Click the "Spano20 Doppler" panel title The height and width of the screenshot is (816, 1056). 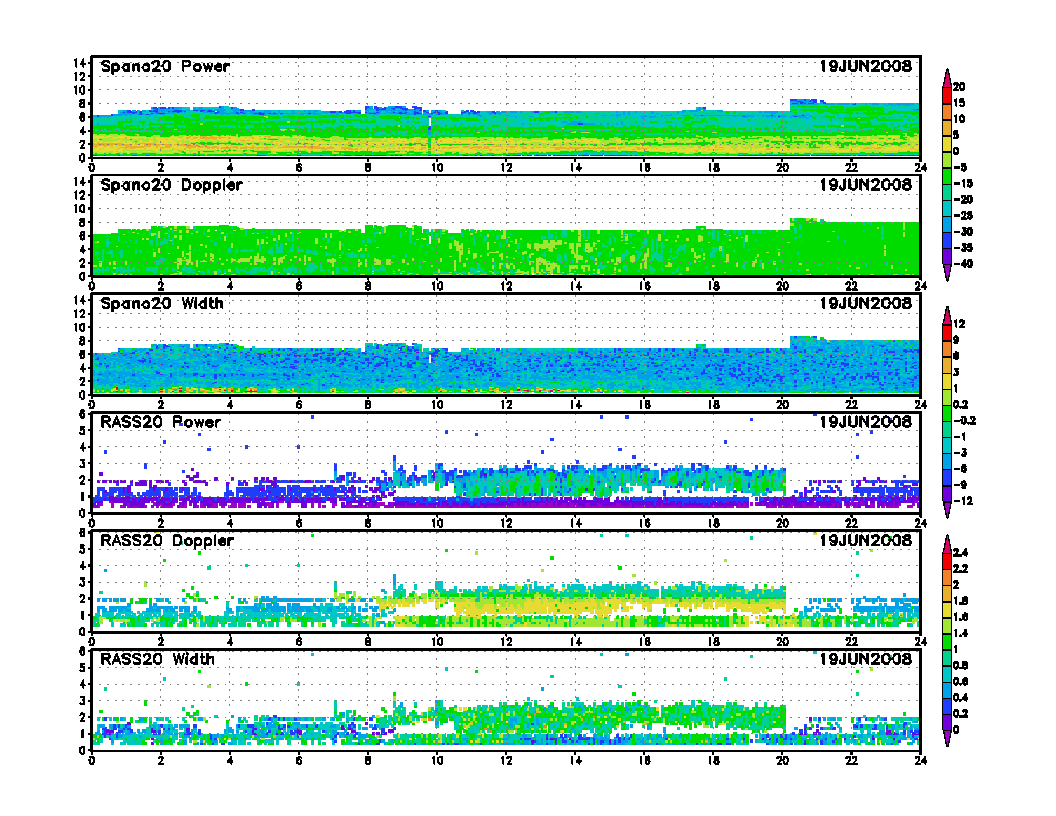171,184
